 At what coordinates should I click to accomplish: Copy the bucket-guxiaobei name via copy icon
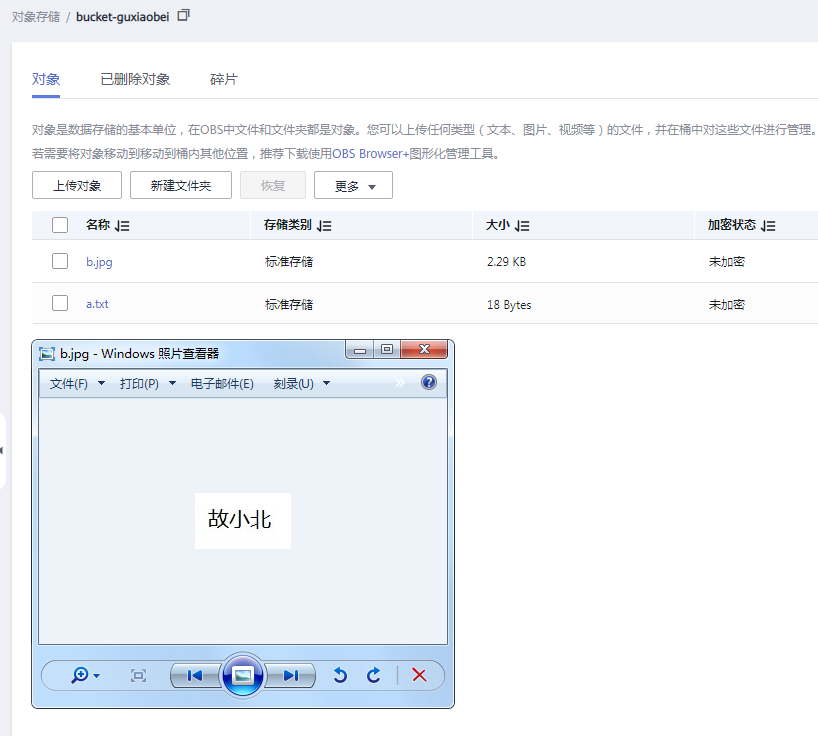point(183,17)
